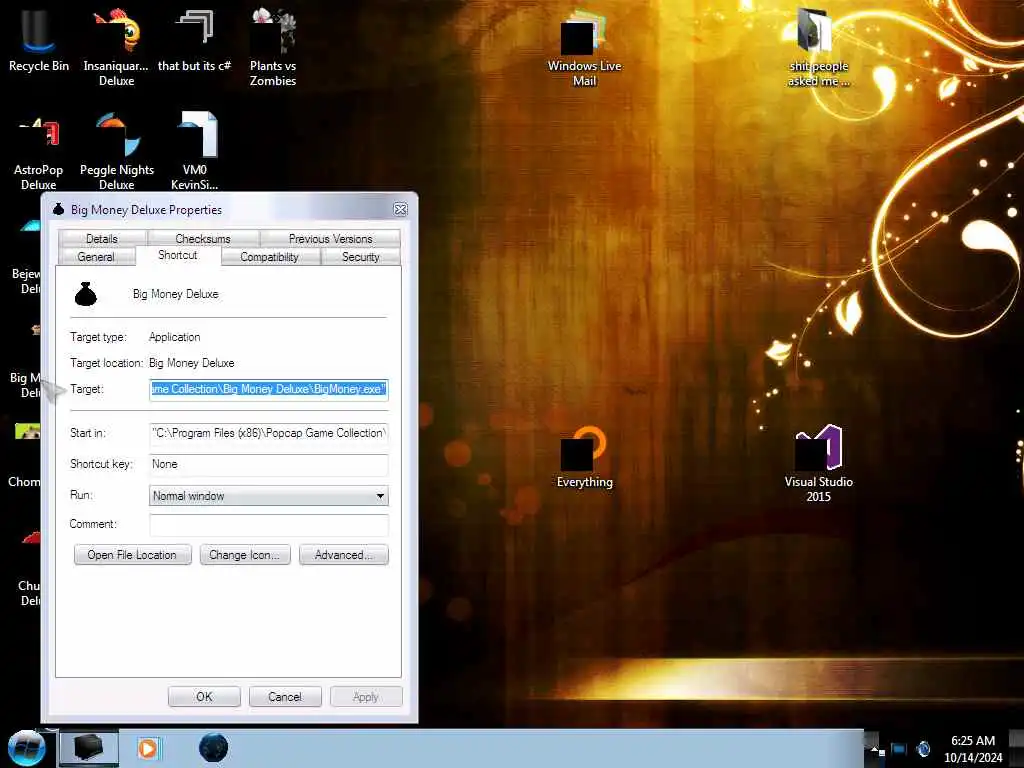Select the Windows Live Mail desktop icon
This screenshot has height=768, width=1024.
coord(584,47)
